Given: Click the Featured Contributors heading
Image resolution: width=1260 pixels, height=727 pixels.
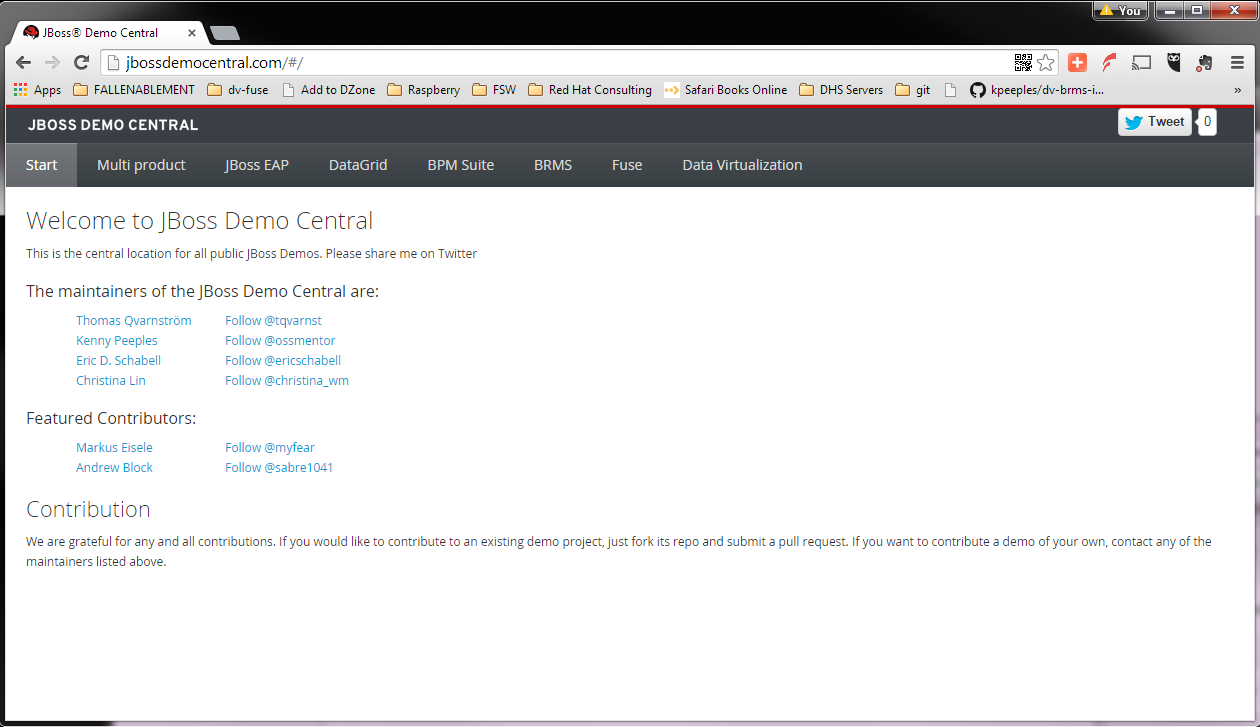Looking at the screenshot, I should [x=111, y=418].
